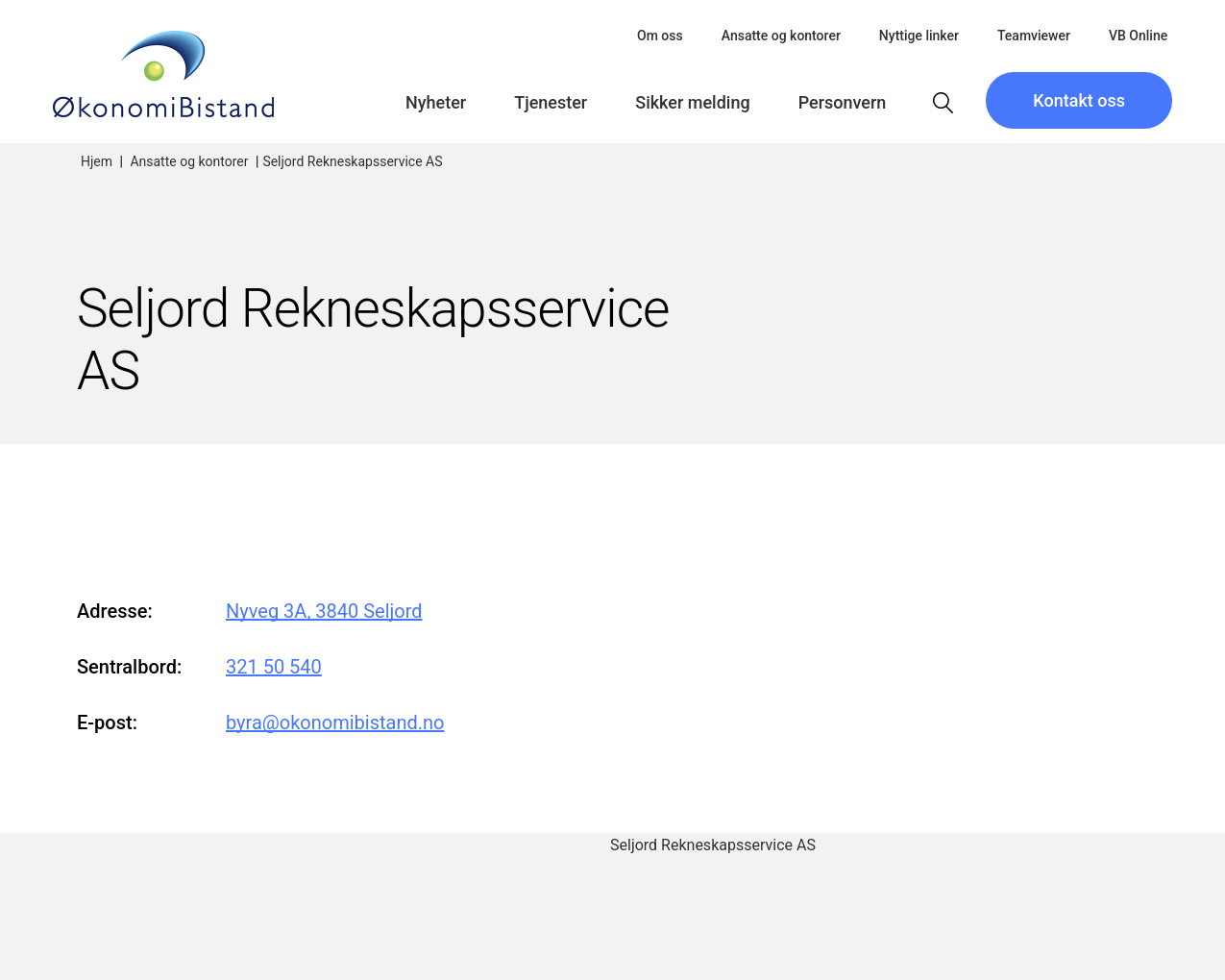The image size is (1225, 980).
Task: Return to Ansatte og kontorer via breadcrumb
Action: 189,161
